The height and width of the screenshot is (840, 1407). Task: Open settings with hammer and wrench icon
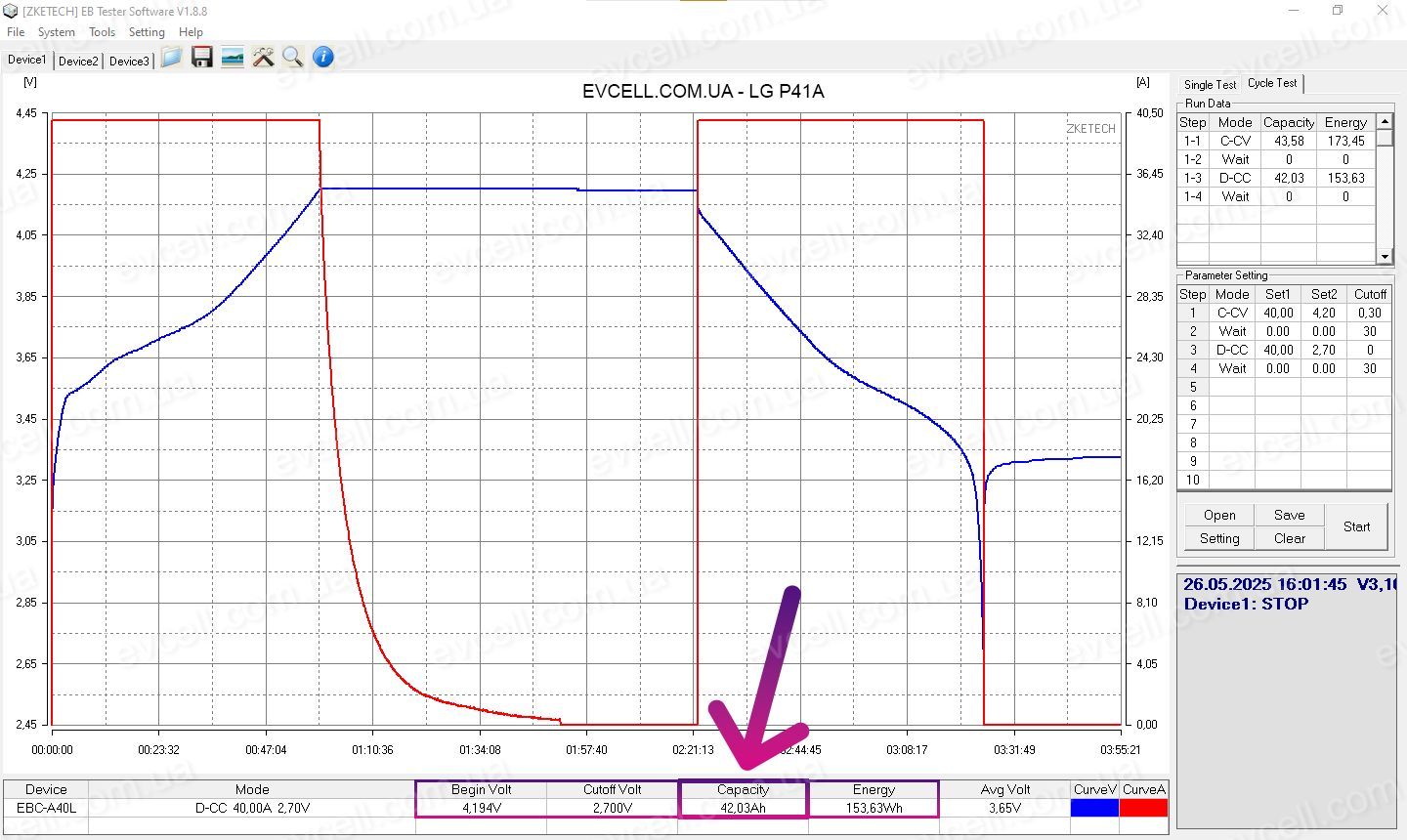263,58
